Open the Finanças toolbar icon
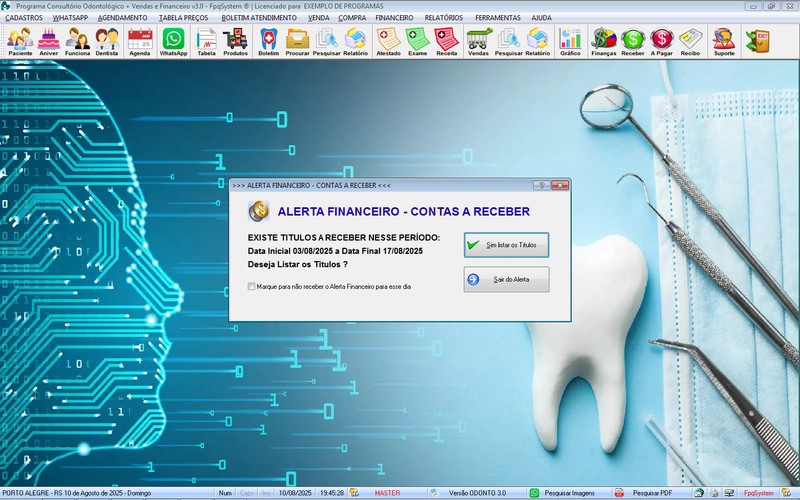 (604, 41)
